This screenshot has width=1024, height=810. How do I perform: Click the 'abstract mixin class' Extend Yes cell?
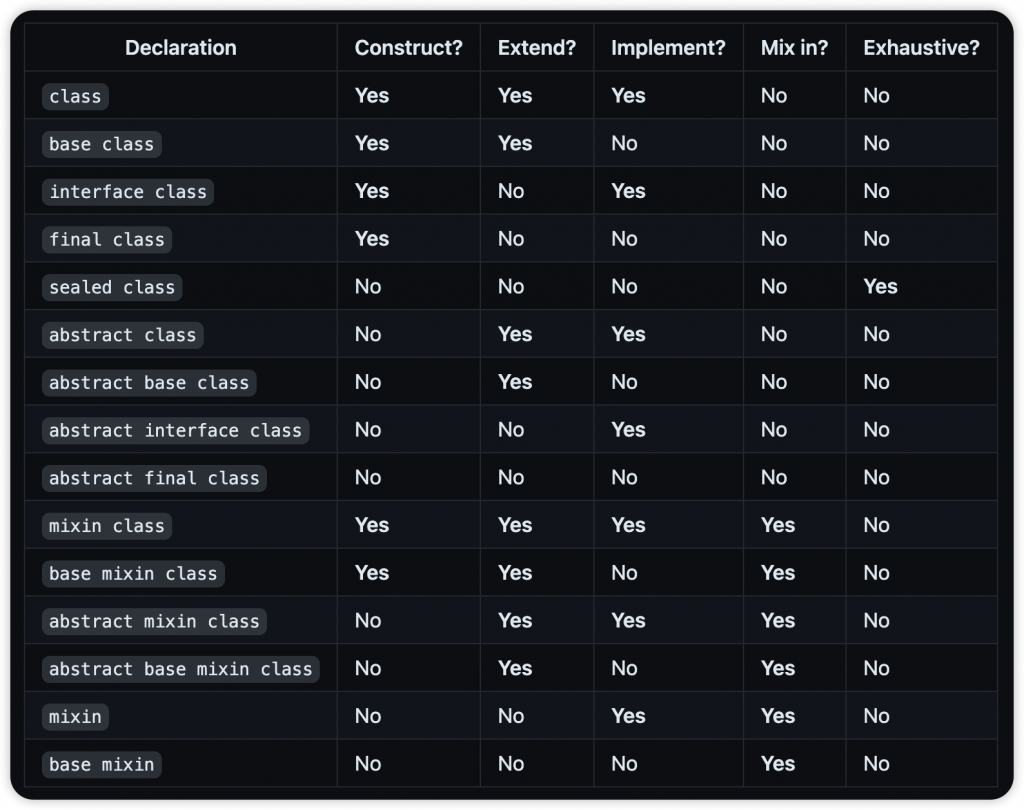pos(515,621)
